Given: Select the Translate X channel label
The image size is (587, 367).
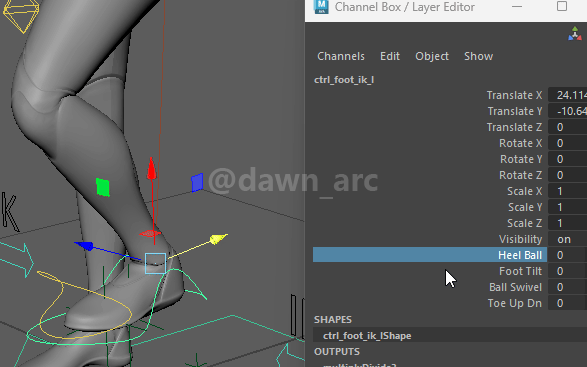Looking at the screenshot, I should 514,95.
